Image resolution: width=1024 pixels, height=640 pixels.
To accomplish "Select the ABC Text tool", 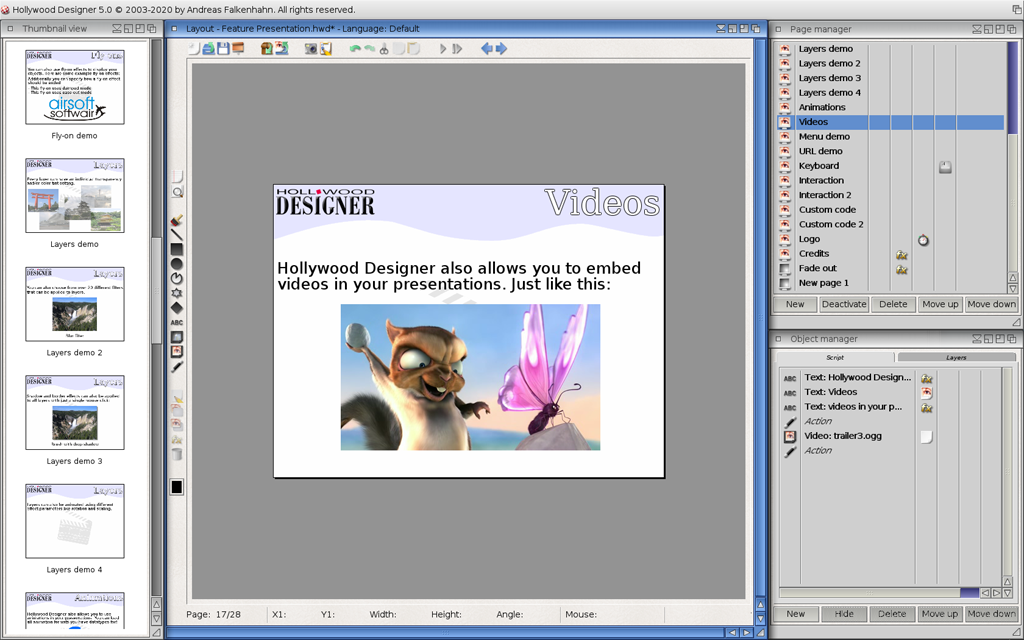I will 177,323.
